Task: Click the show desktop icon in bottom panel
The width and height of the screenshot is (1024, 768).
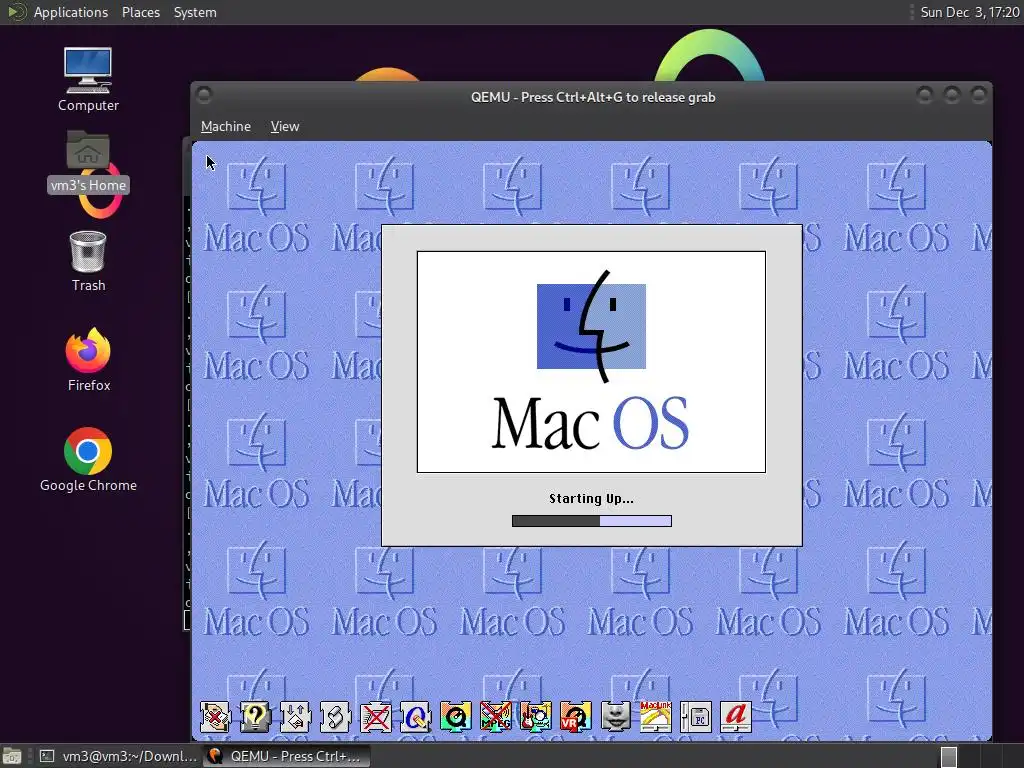Action: 12,756
